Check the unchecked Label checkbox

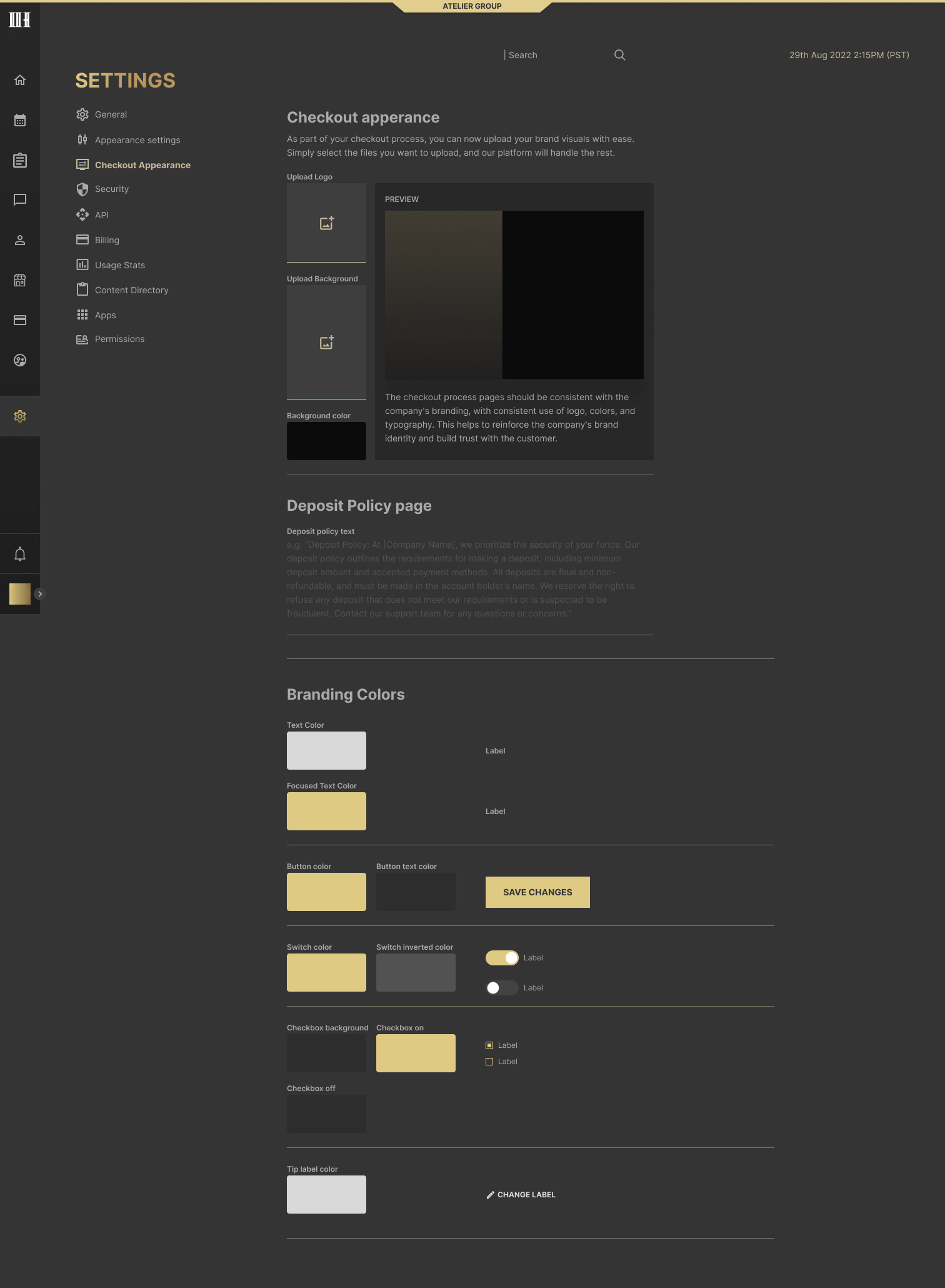pos(489,1062)
